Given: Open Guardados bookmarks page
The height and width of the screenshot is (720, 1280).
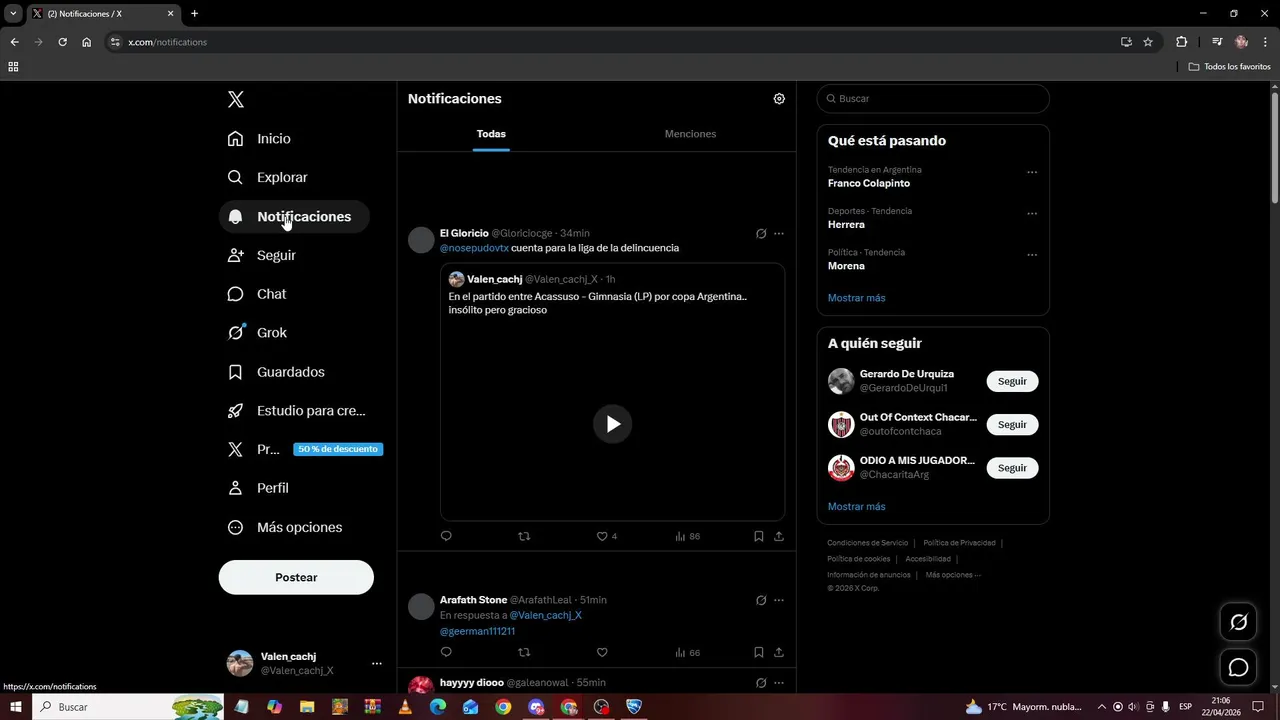Looking at the screenshot, I should (x=277, y=372).
